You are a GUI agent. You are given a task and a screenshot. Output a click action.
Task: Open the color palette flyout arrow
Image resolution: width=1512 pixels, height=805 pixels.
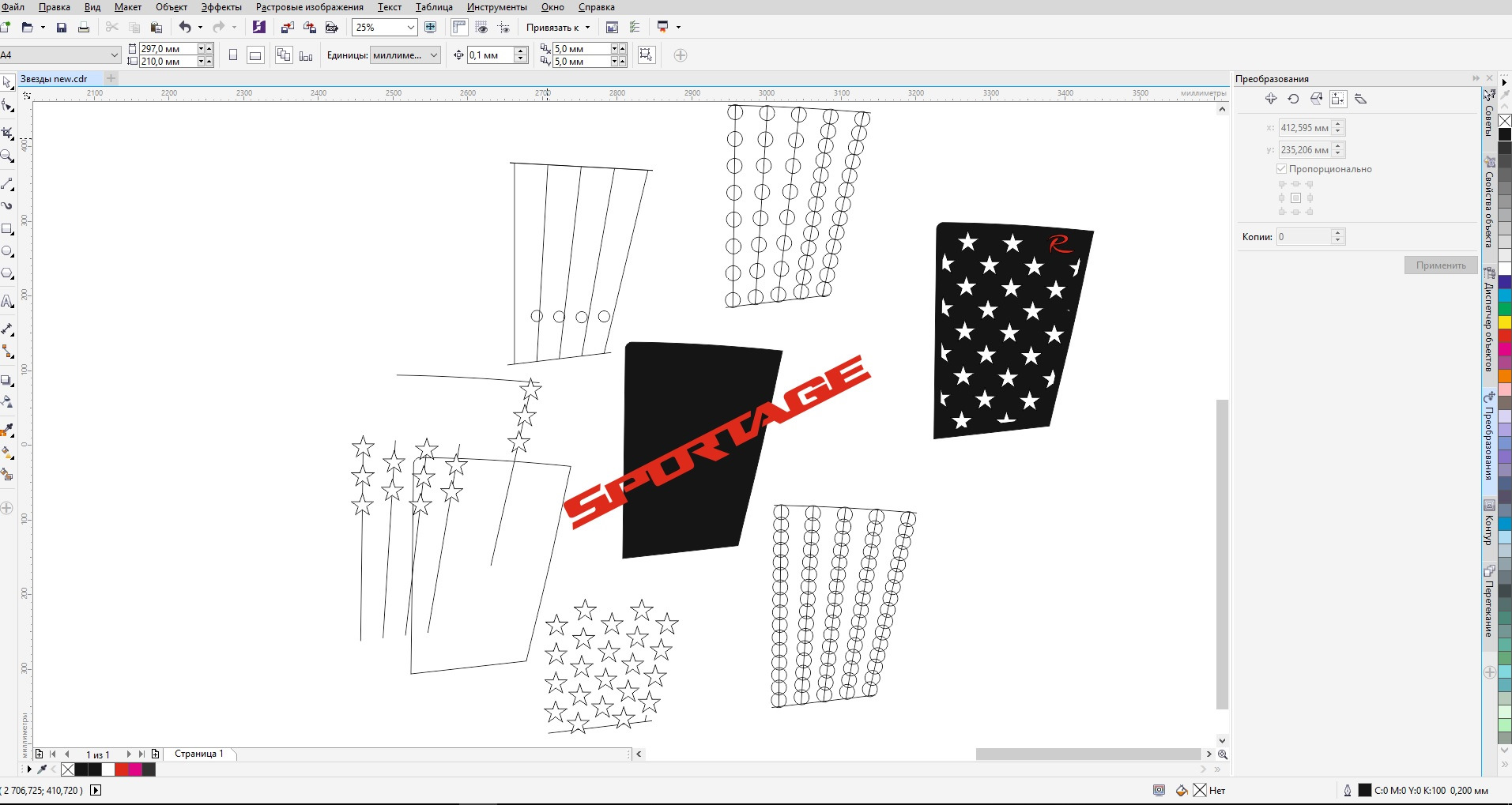(x=1504, y=82)
